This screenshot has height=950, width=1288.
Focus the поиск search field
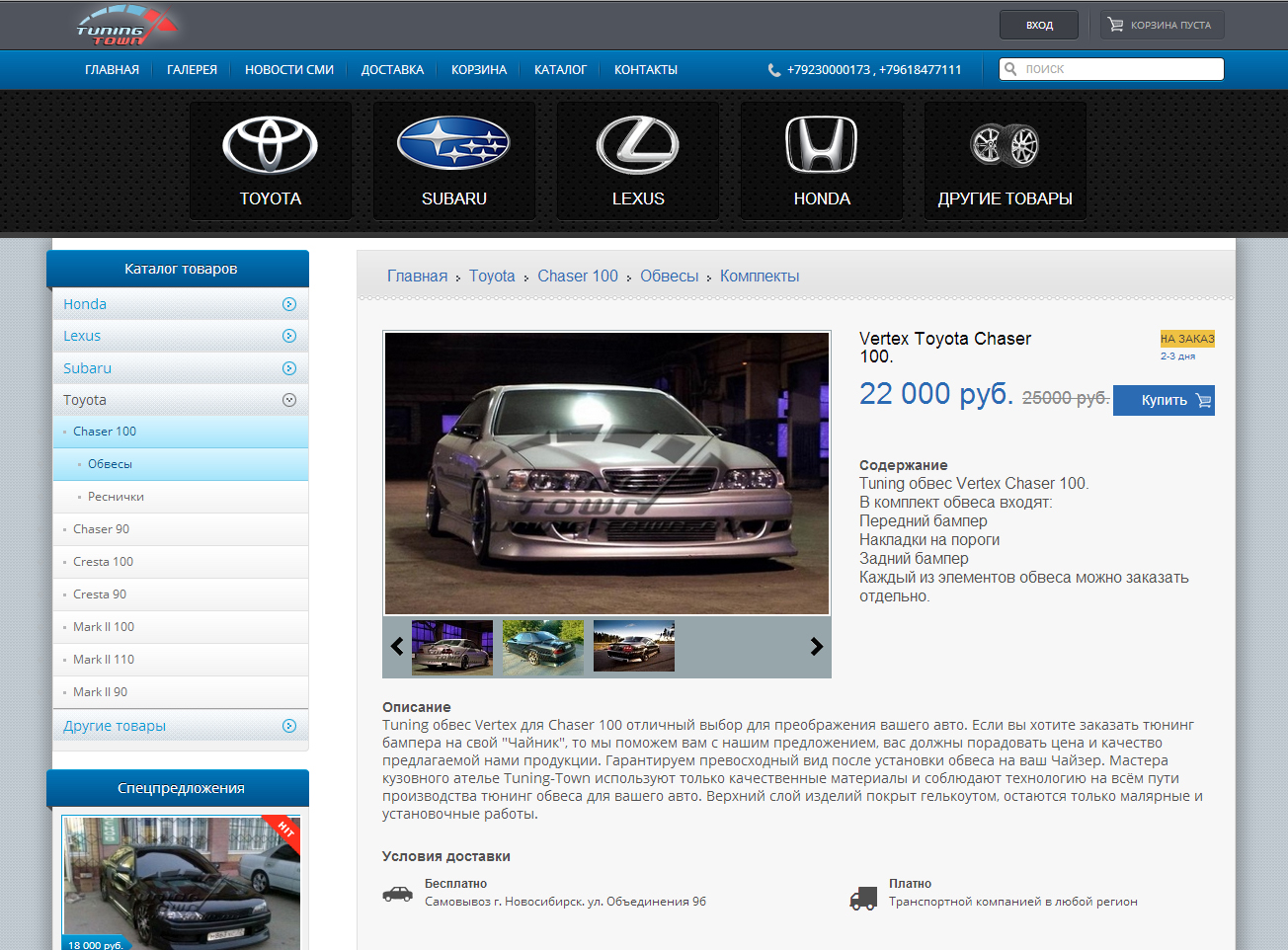[1111, 69]
